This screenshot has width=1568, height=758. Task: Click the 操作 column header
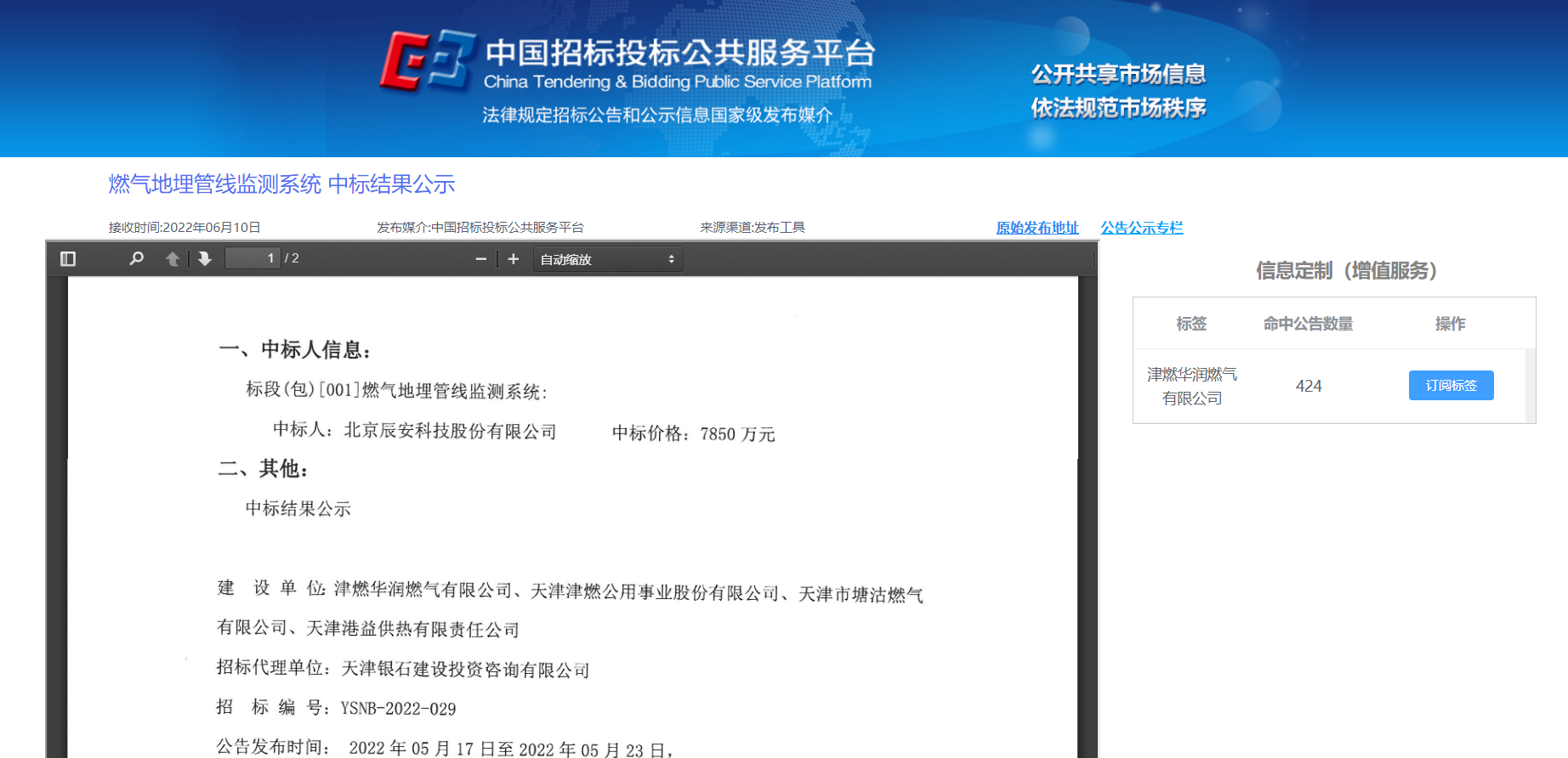[x=1450, y=324]
